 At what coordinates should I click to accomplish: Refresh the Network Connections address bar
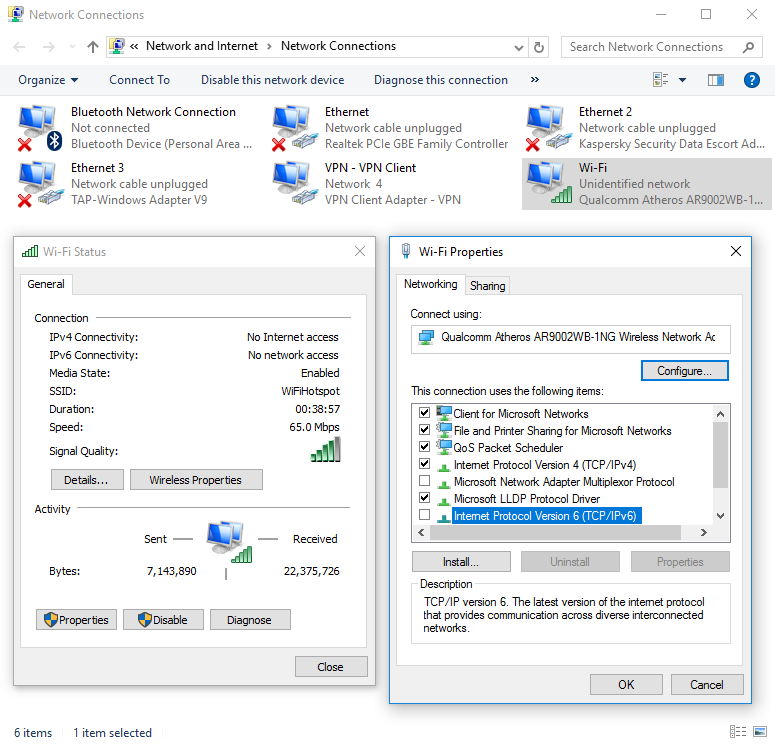pyautogui.click(x=539, y=47)
